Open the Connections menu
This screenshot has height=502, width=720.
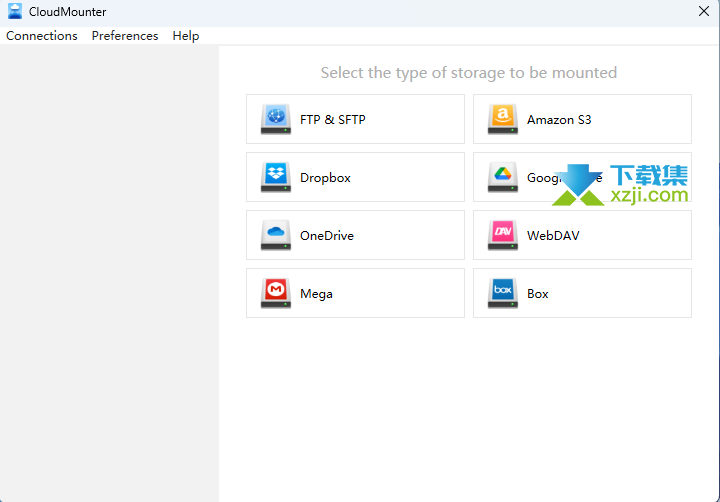point(42,36)
